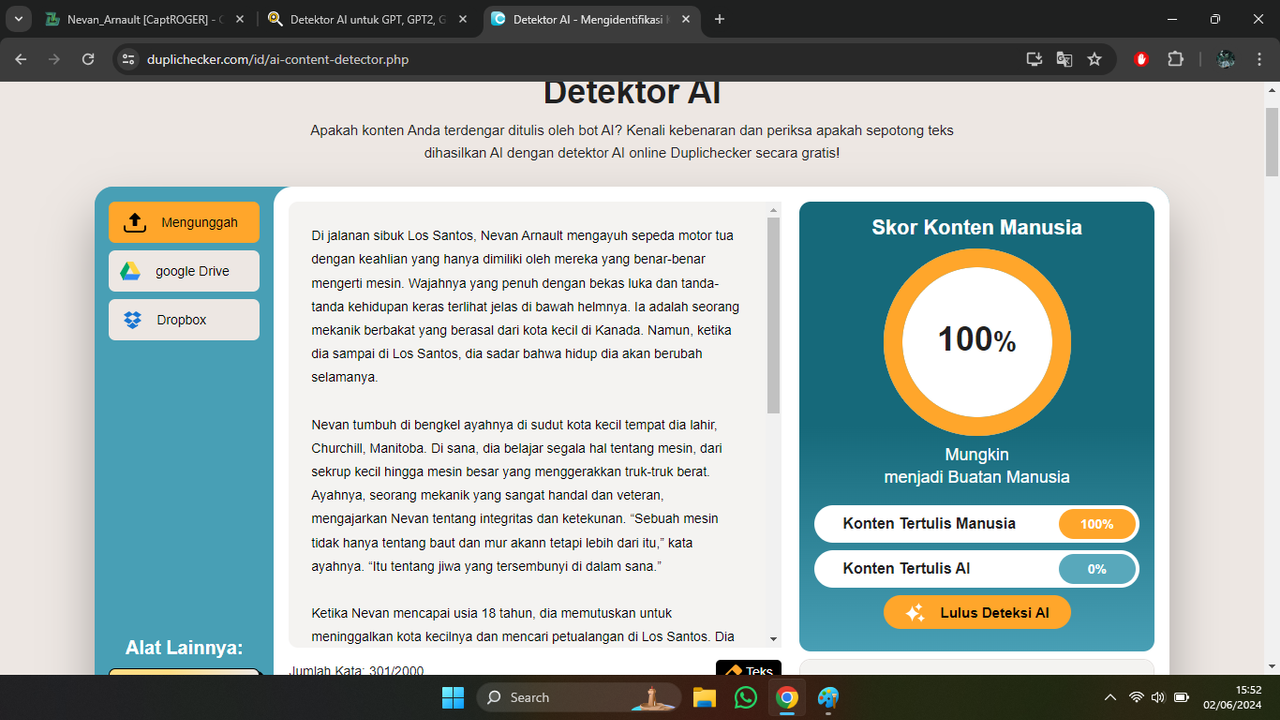This screenshot has height=720, width=1280.
Task: Open WhatsApp from the taskbar
Action: tap(746, 697)
